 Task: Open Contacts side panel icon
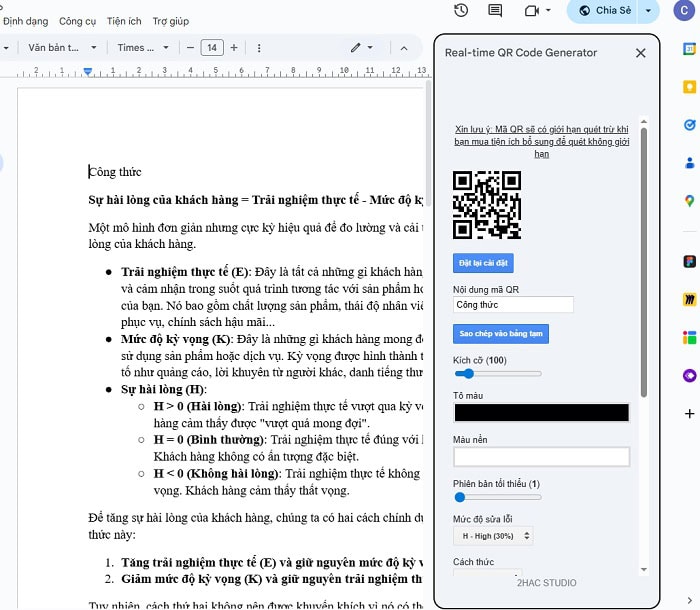689,163
